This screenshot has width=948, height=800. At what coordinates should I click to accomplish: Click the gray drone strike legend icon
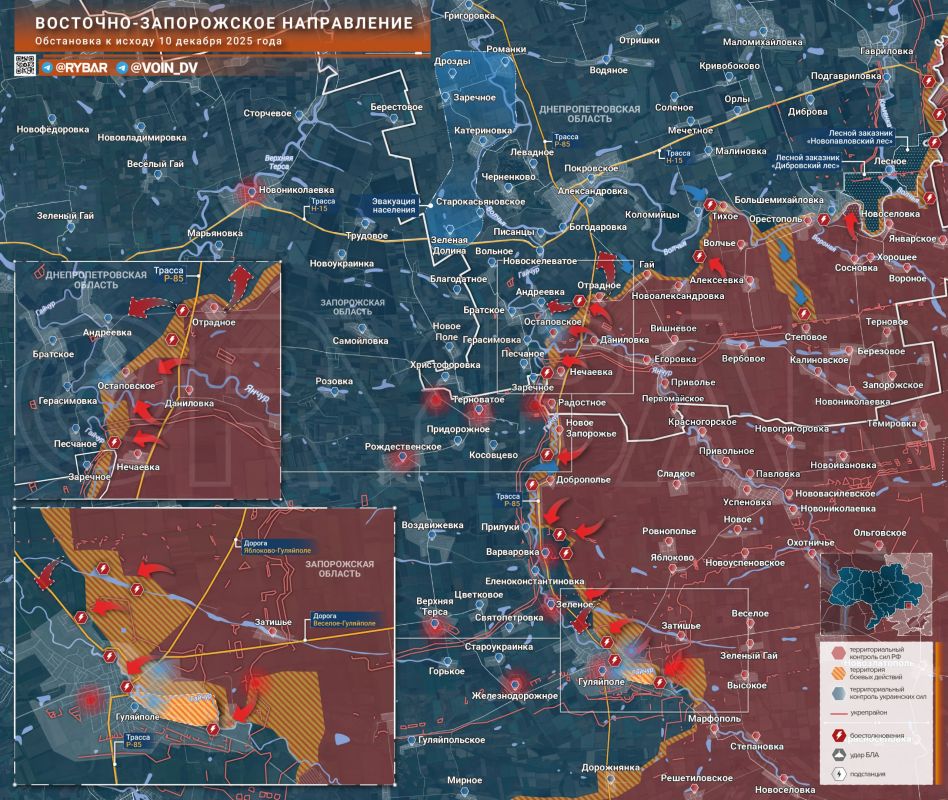pos(837,755)
